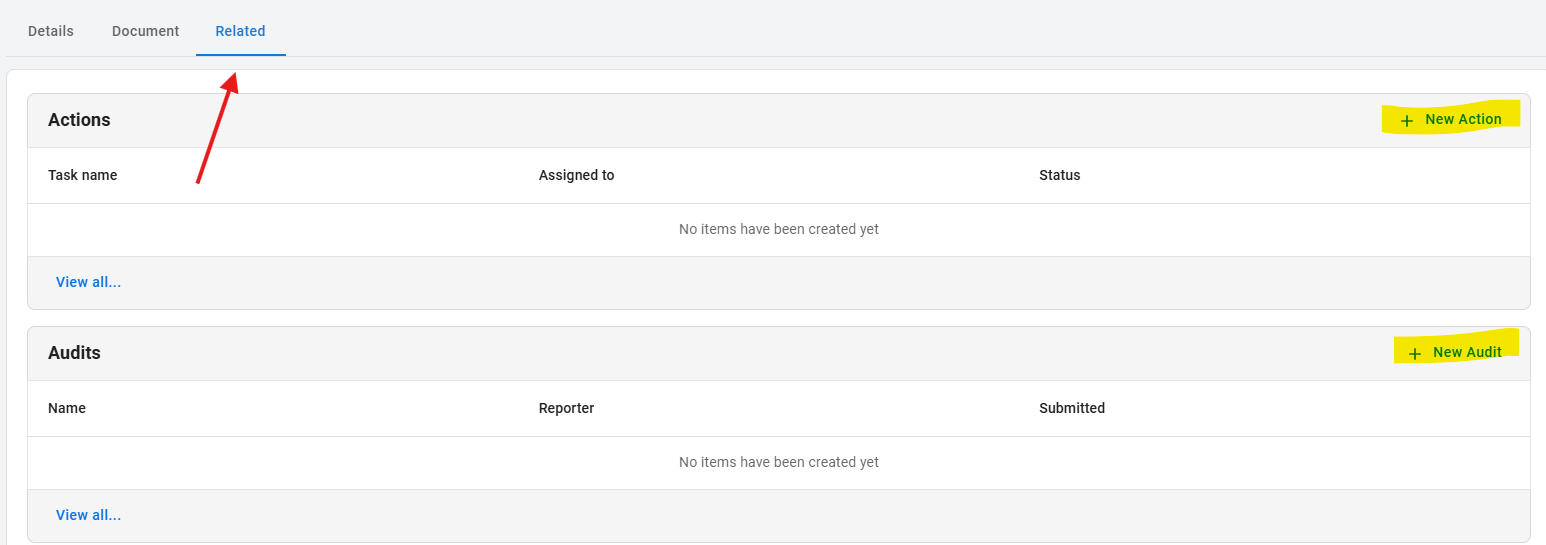Screen dimensions: 1546x545
Task: Click the Name column header in Audits
Action: 67,408
